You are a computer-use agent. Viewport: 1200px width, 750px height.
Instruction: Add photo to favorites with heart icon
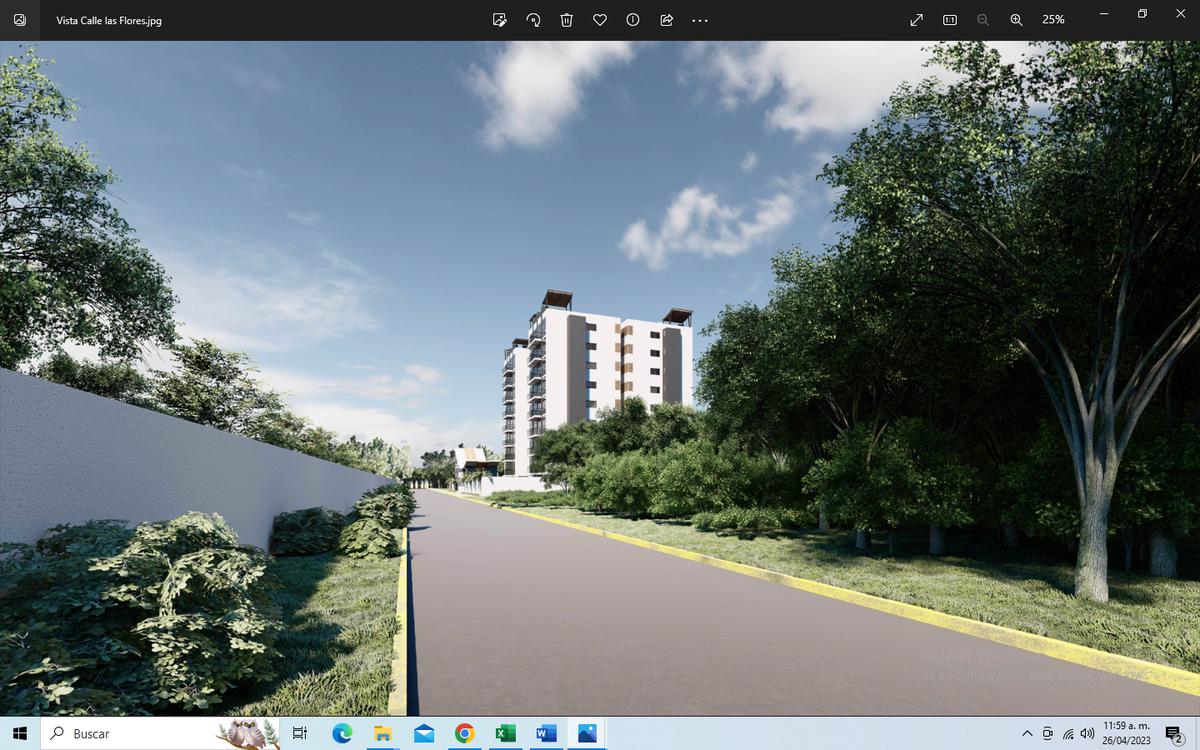click(x=600, y=20)
